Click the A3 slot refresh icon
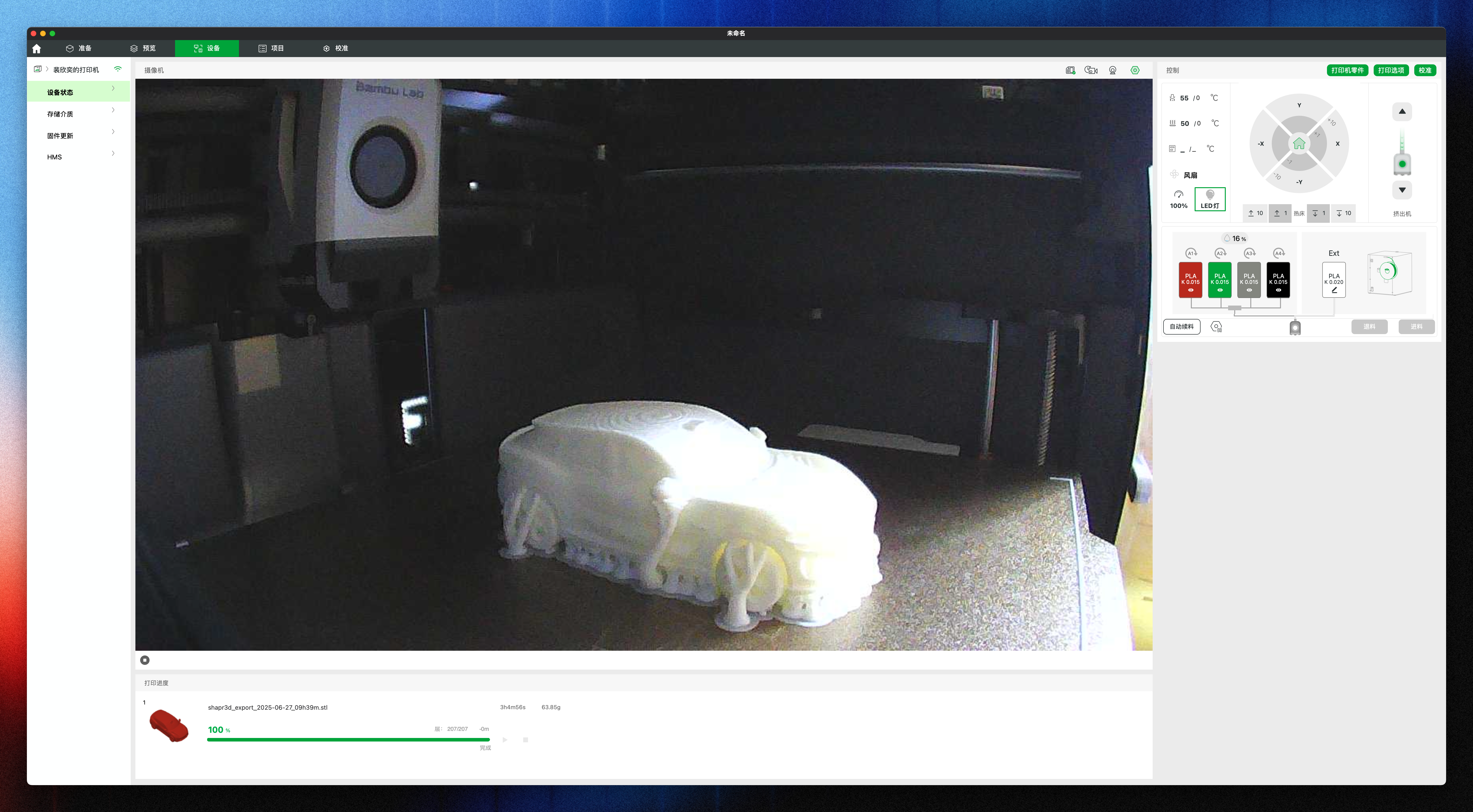Image resolution: width=1473 pixels, height=812 pixels. pos(1249,253)
